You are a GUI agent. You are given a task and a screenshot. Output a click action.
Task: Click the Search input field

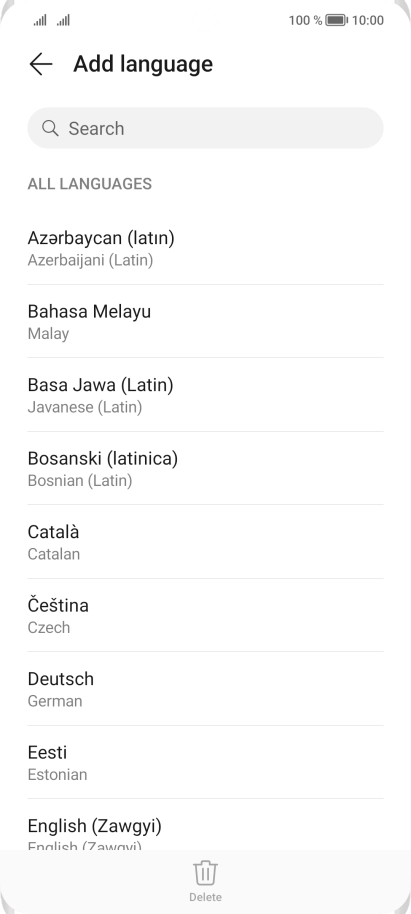205,128
